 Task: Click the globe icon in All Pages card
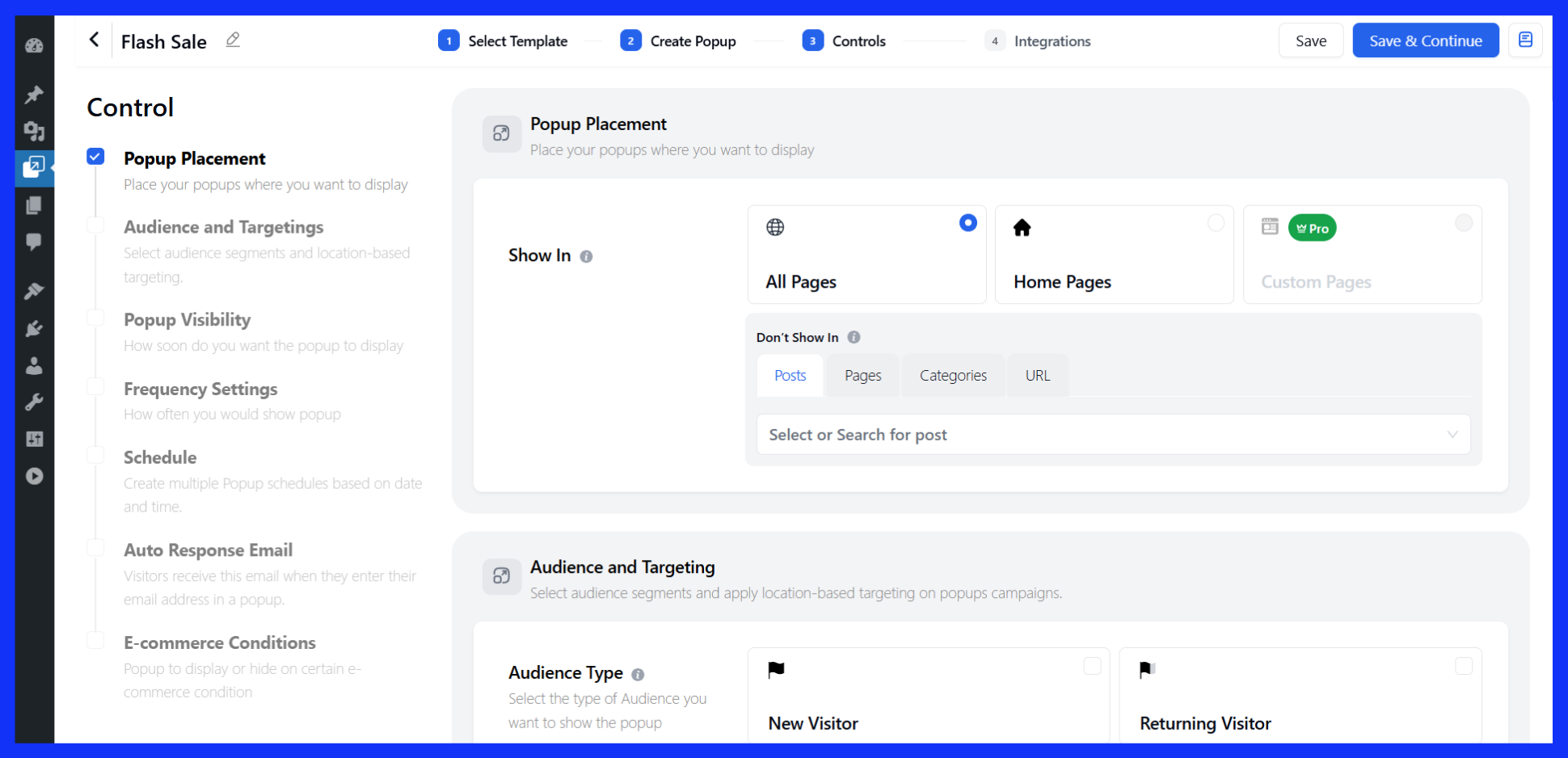[775, 227]
